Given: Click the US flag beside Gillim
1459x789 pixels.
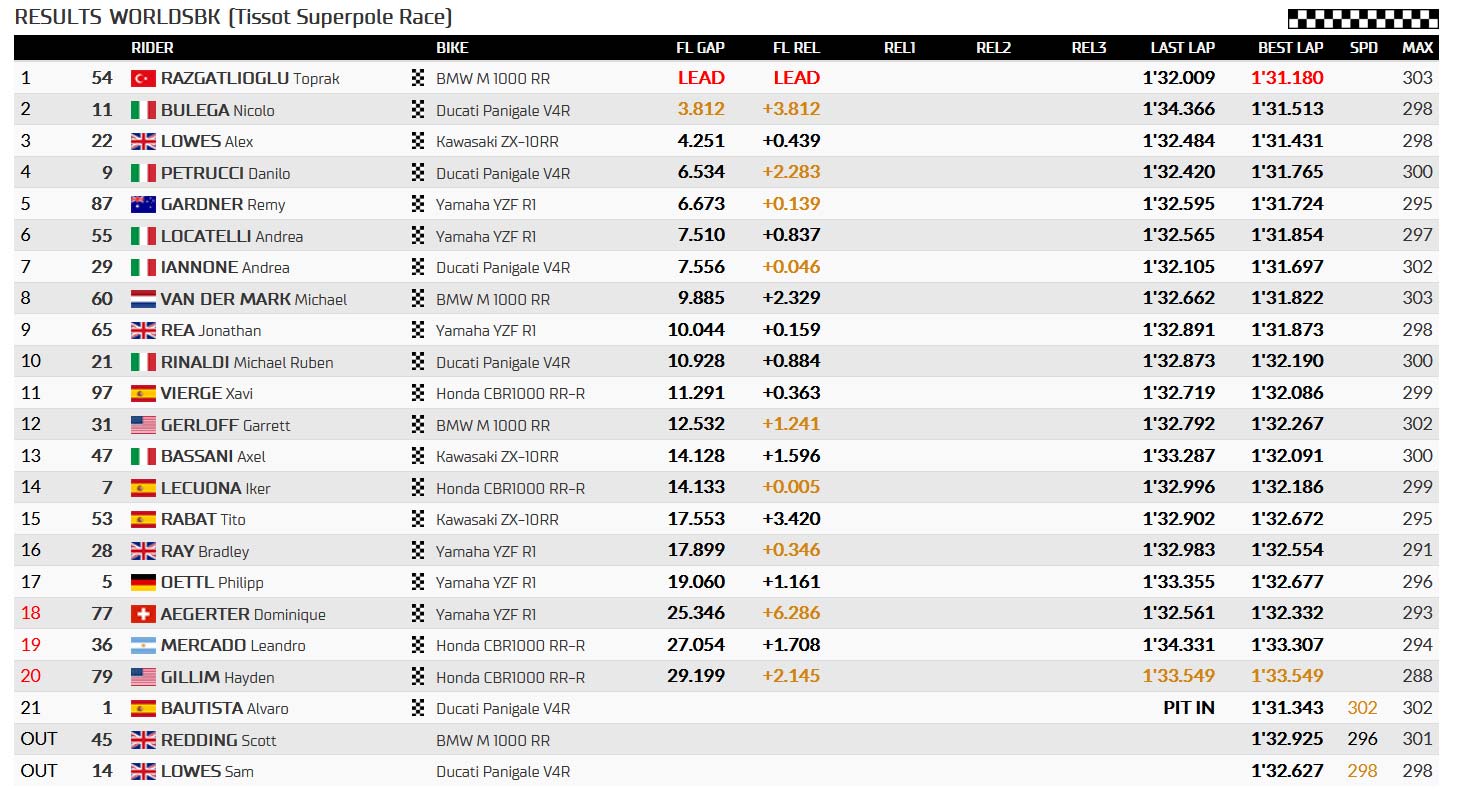Looking at the screenshot, I should coord(143,677).
